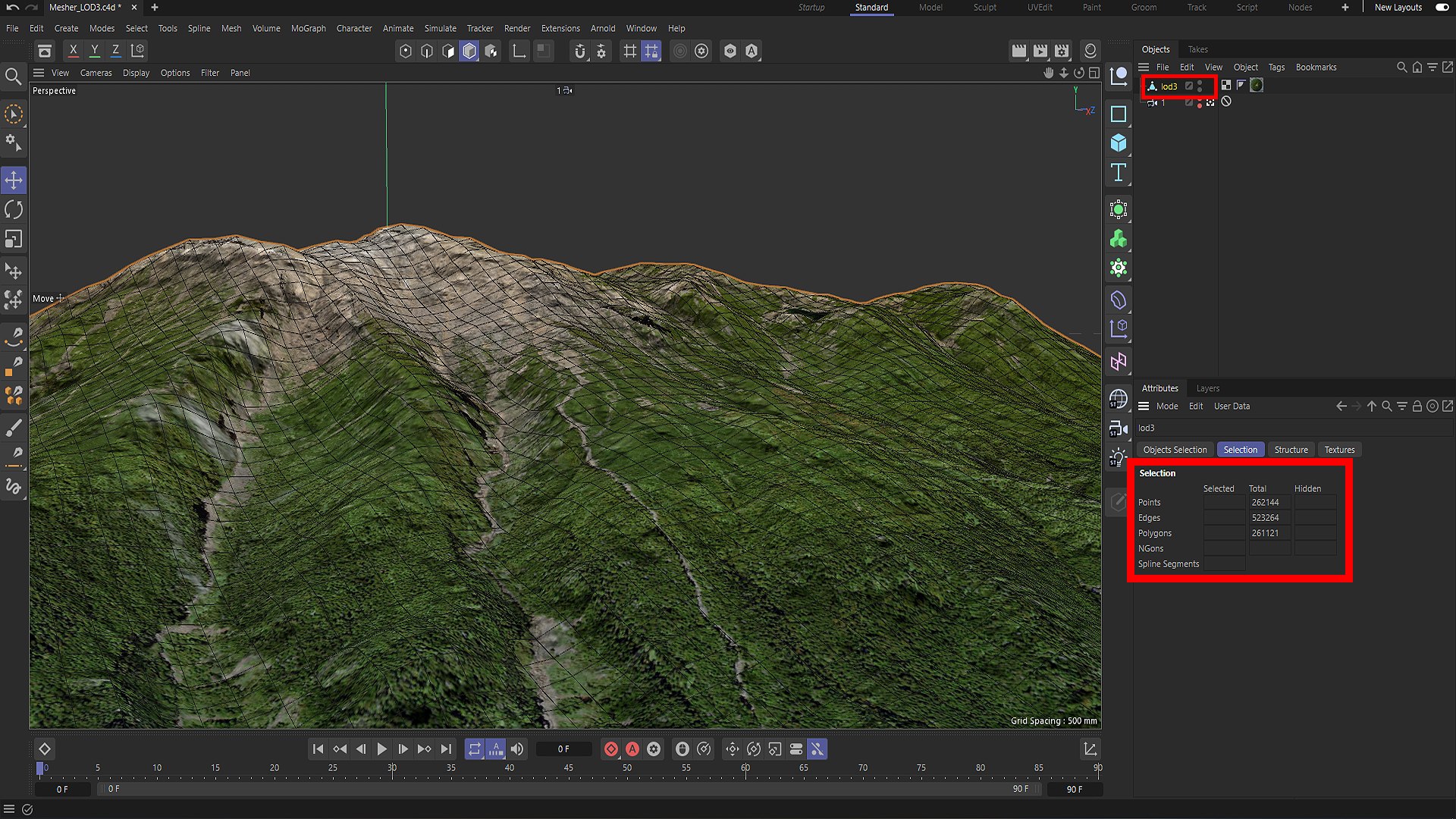Open the Attributes manager hamburger menu

coord(1144,406)
